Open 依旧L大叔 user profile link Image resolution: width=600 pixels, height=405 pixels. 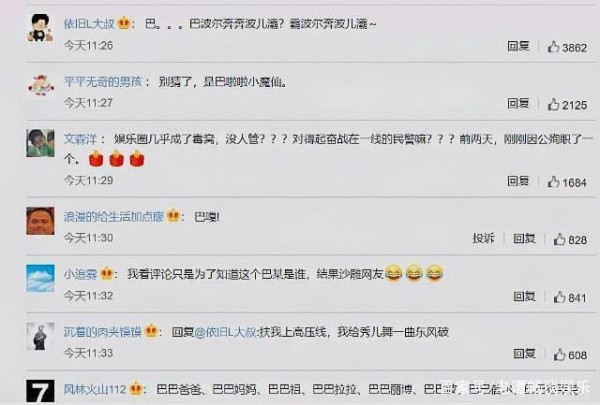[x=89, y=24]
